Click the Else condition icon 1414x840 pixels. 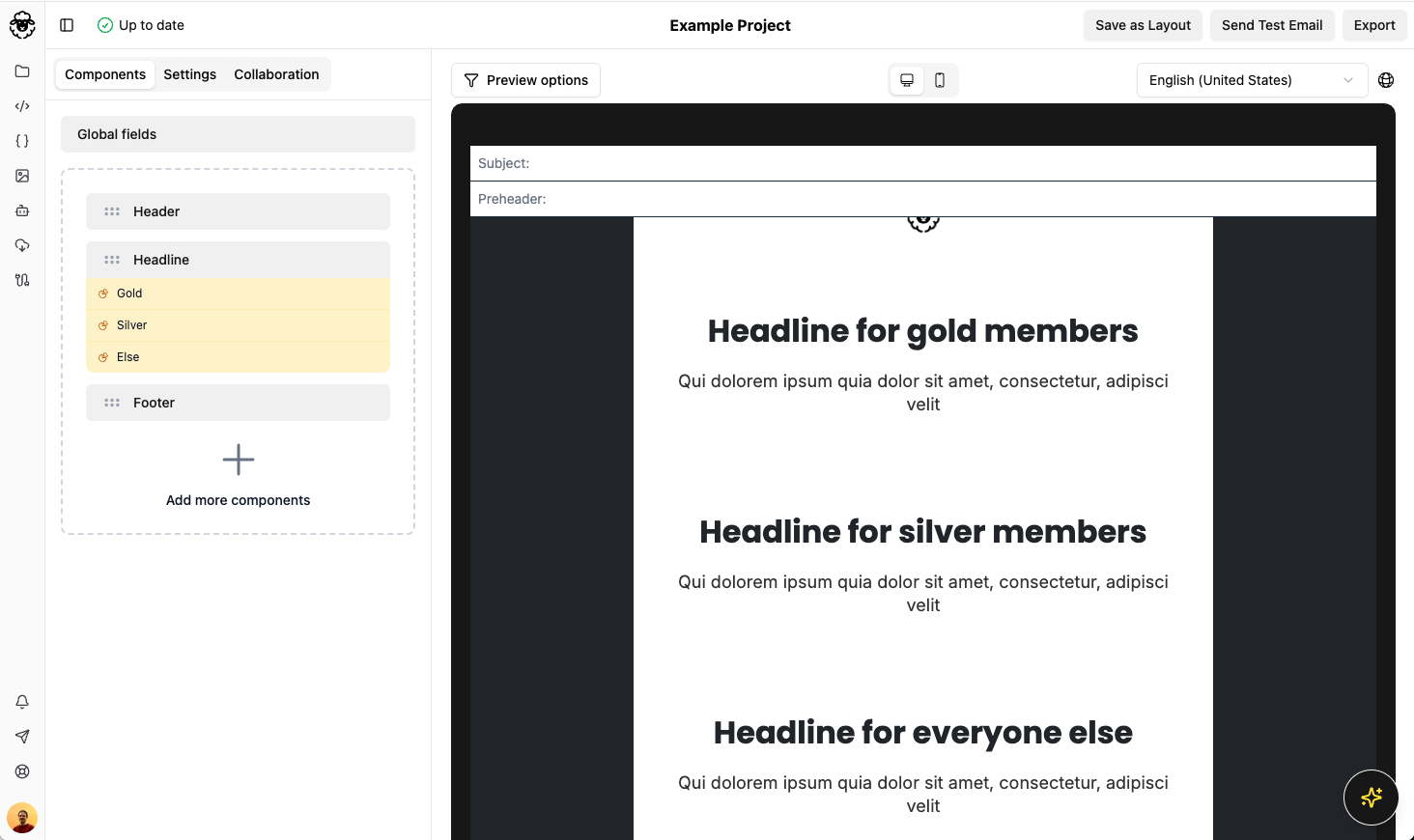pyautogui.click(x=103, y=357)
